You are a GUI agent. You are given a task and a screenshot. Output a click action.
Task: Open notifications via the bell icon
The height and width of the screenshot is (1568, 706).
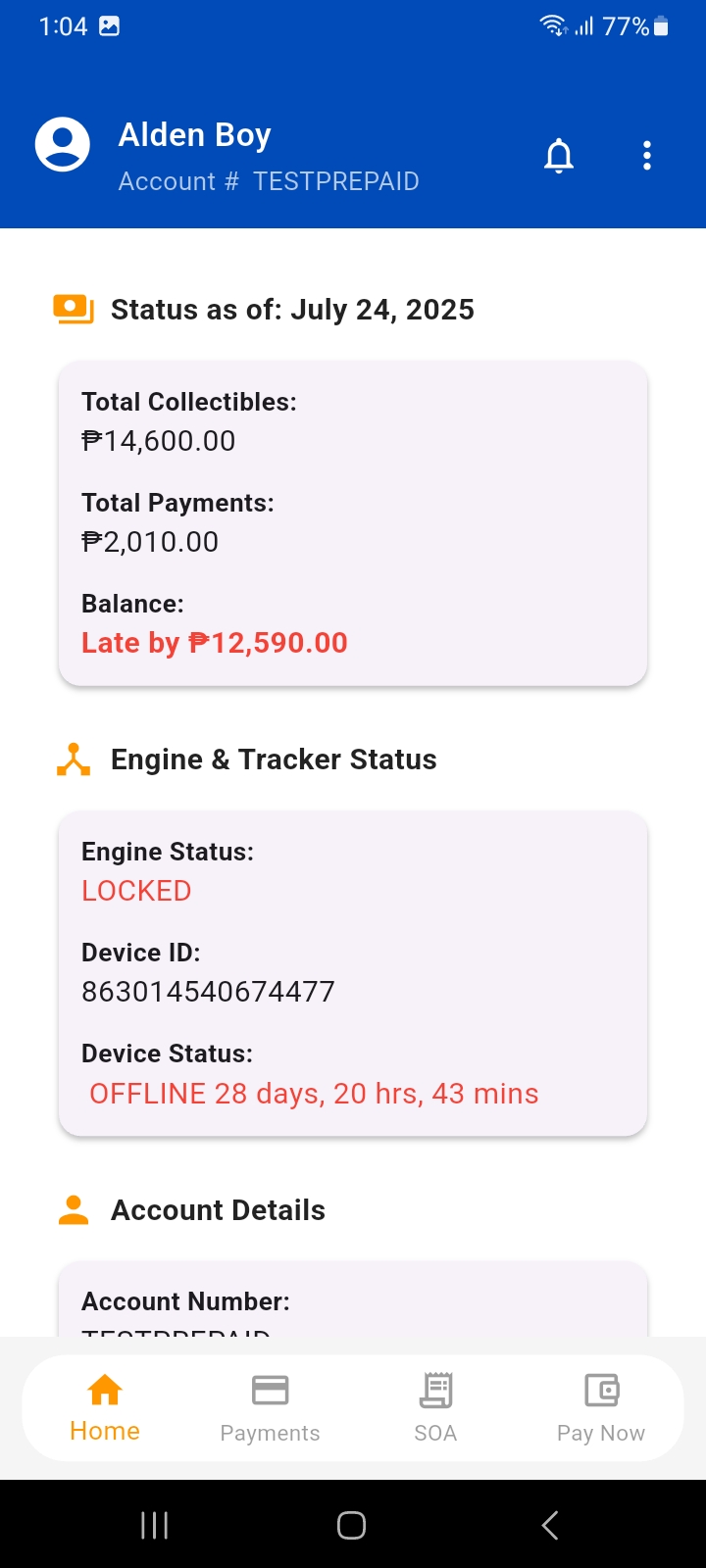click(559, 156)
